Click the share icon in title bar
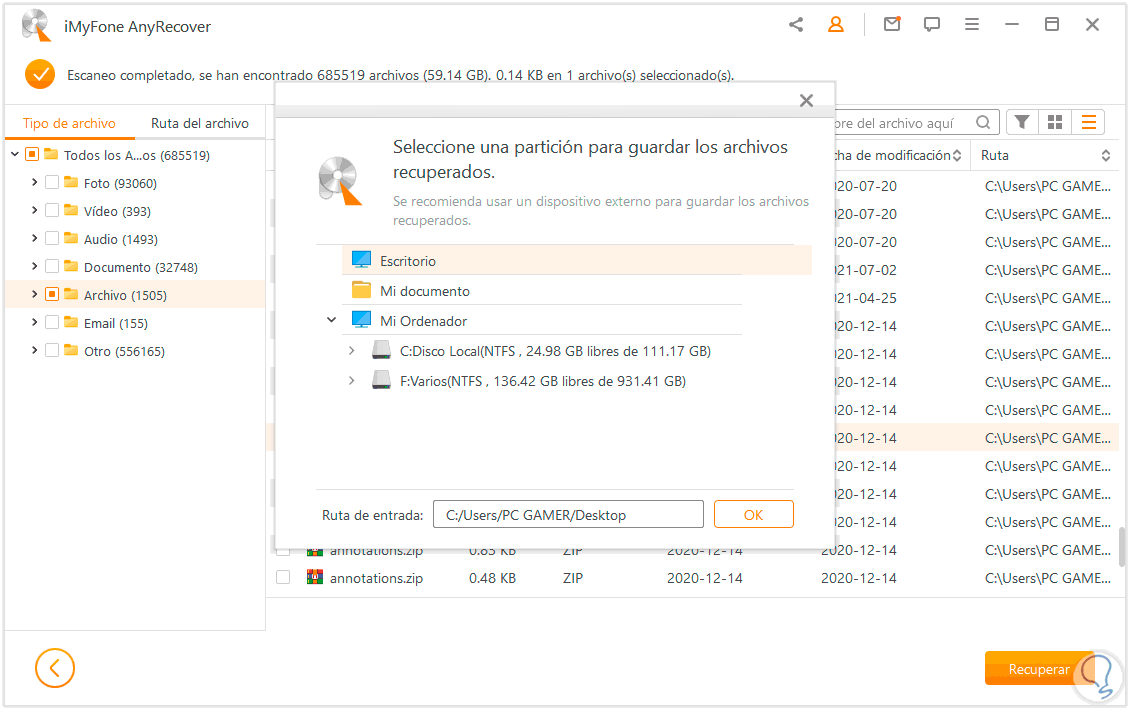This screenshot has width=1130, height=710. [x=796, y=25]
